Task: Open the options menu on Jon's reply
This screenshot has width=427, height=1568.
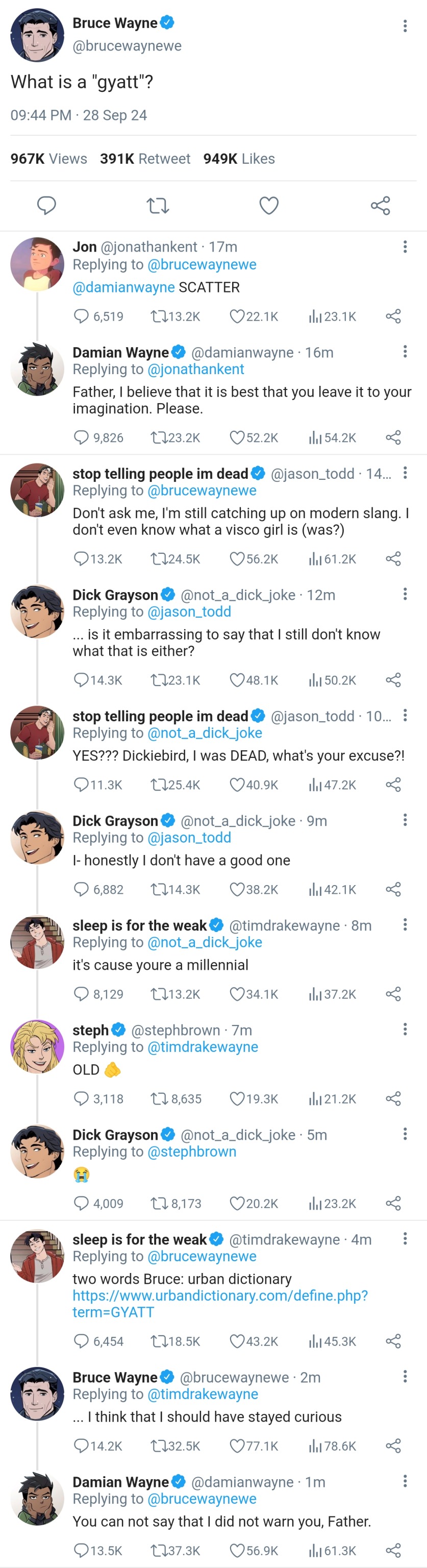Action: [x=405, y=247]
